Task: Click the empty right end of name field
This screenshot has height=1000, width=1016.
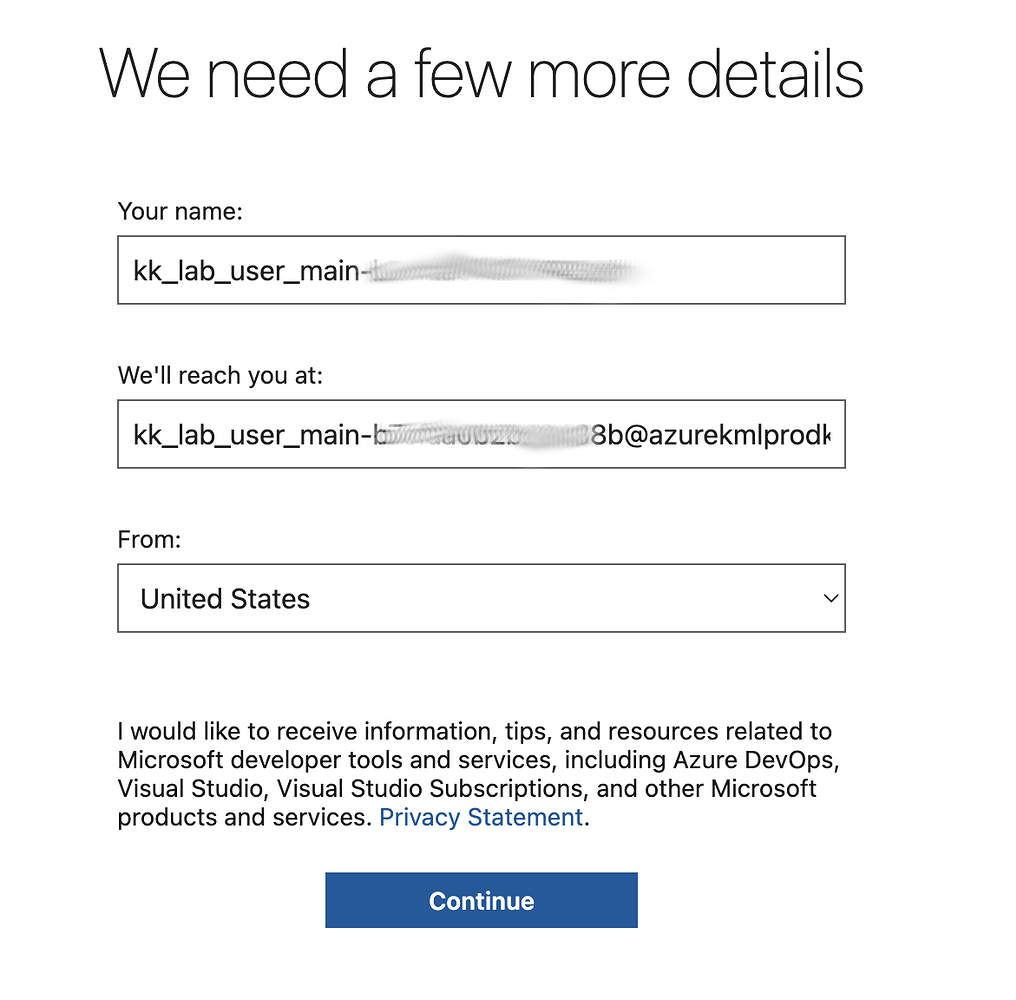Action: [745, 270]
